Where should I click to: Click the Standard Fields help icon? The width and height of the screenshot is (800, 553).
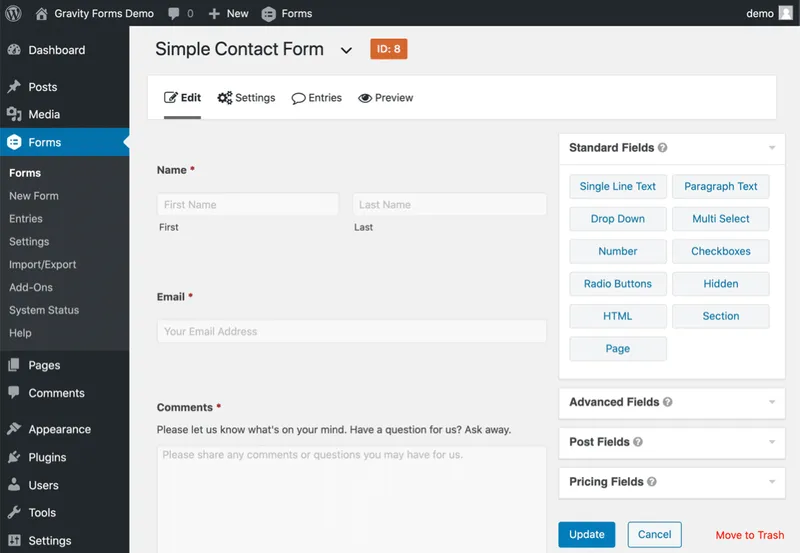[x=663, y=148]
